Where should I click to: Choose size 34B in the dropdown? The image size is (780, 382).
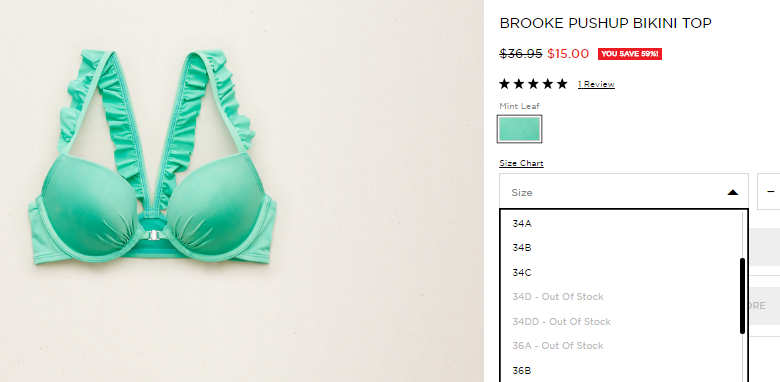pos(621,248)
